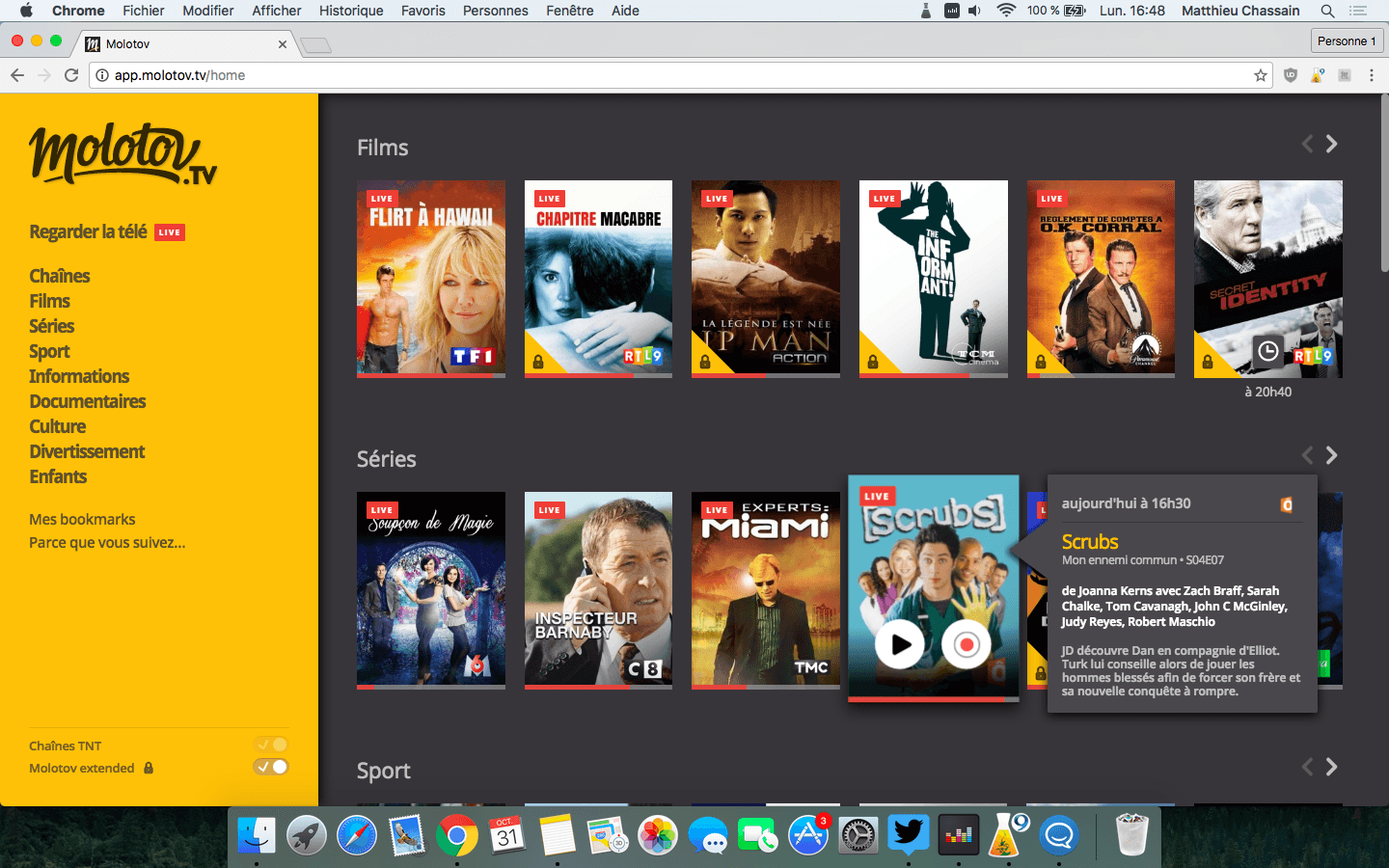Go to Sport in the sidebar
This screenshot has height=868, width=1389.
49,351
